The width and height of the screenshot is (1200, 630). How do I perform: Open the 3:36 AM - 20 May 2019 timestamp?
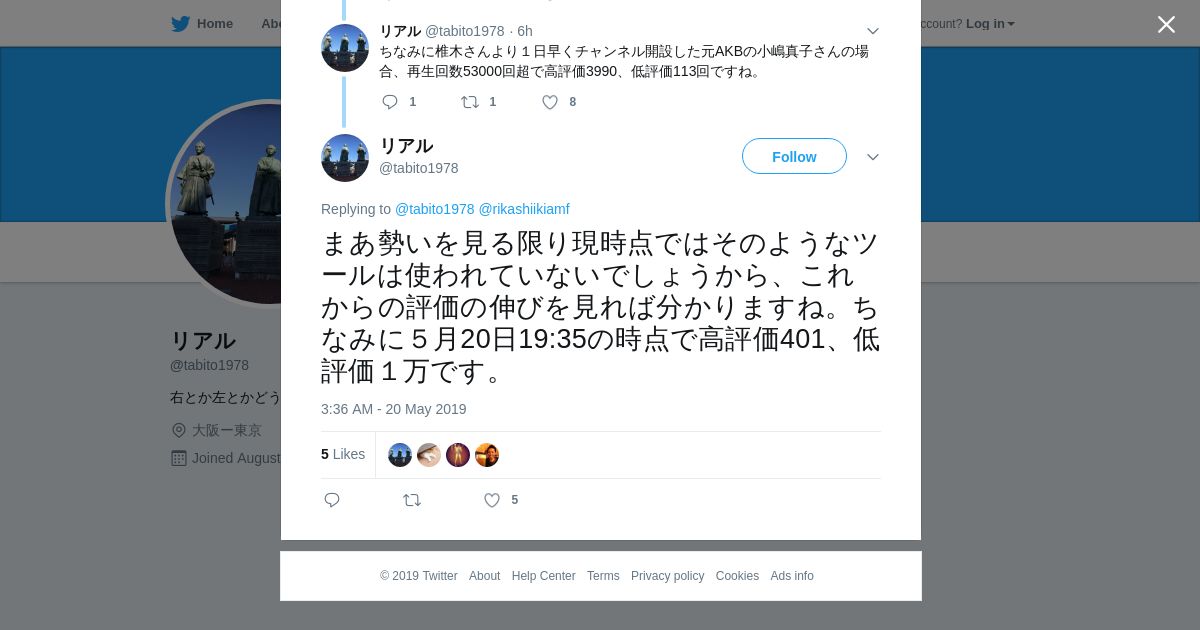pyautogui.click(x=394, y=409)
